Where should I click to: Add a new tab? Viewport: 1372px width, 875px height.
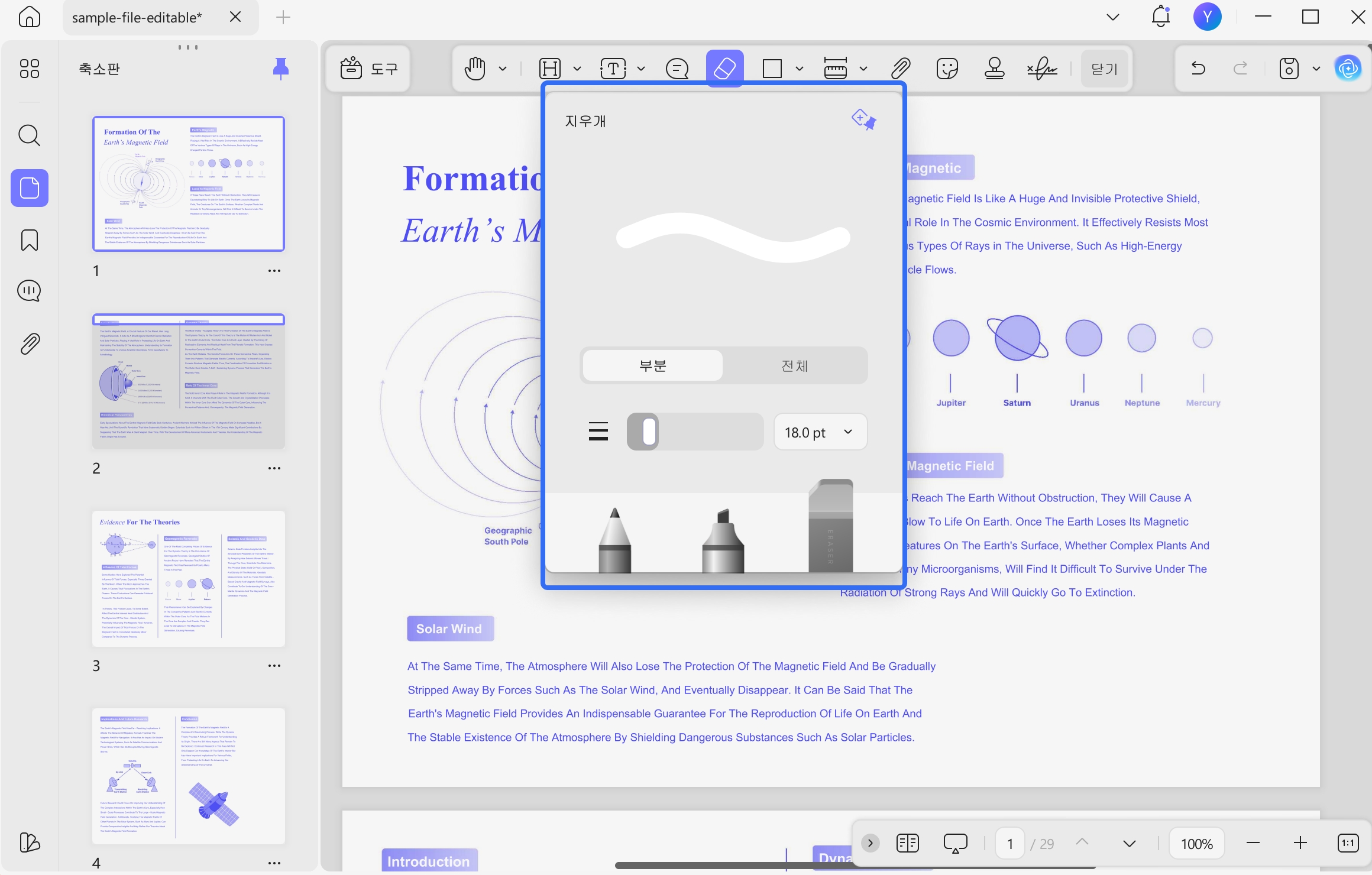point(283,17)
